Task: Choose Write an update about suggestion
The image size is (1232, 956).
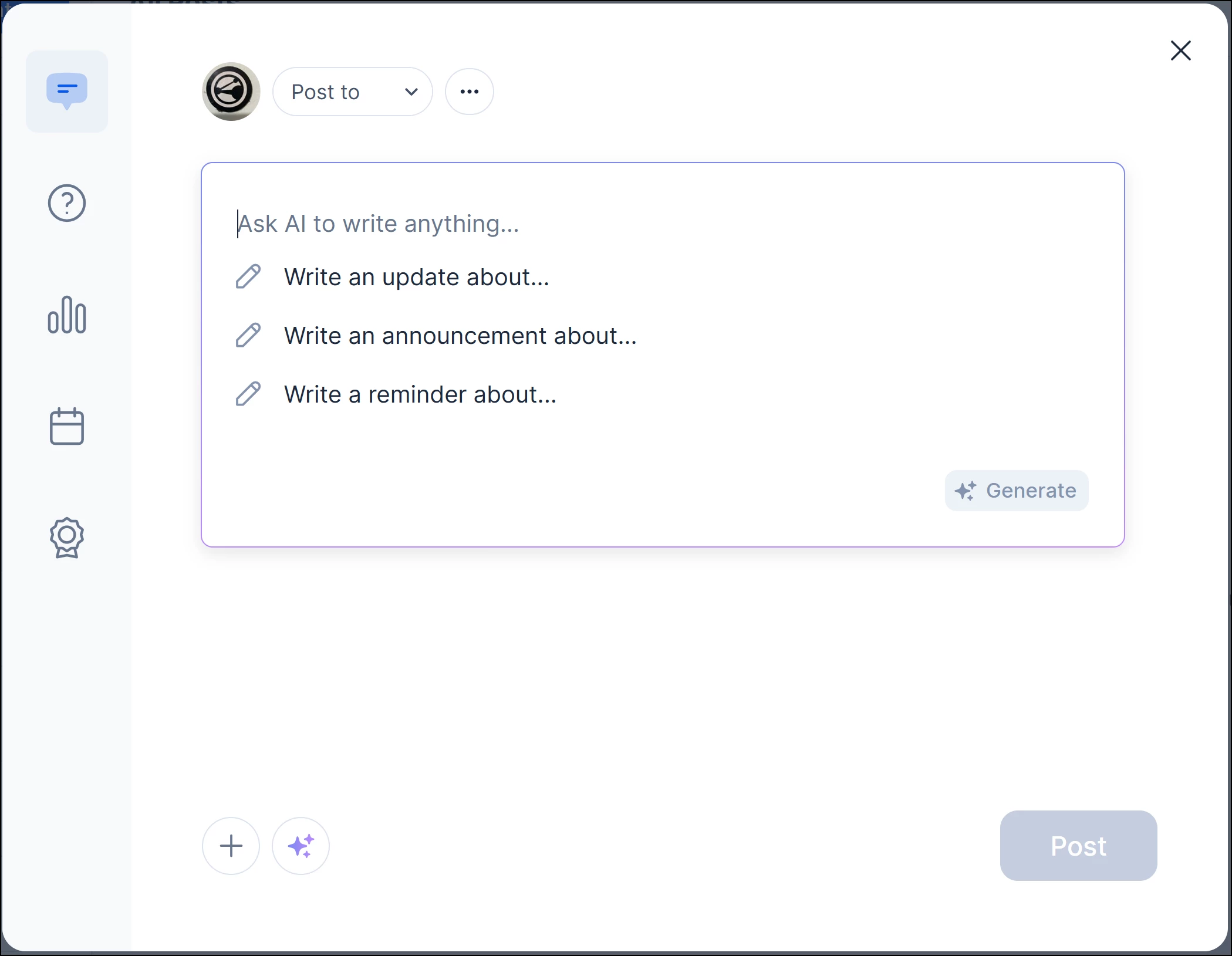Action: [416, 277]
